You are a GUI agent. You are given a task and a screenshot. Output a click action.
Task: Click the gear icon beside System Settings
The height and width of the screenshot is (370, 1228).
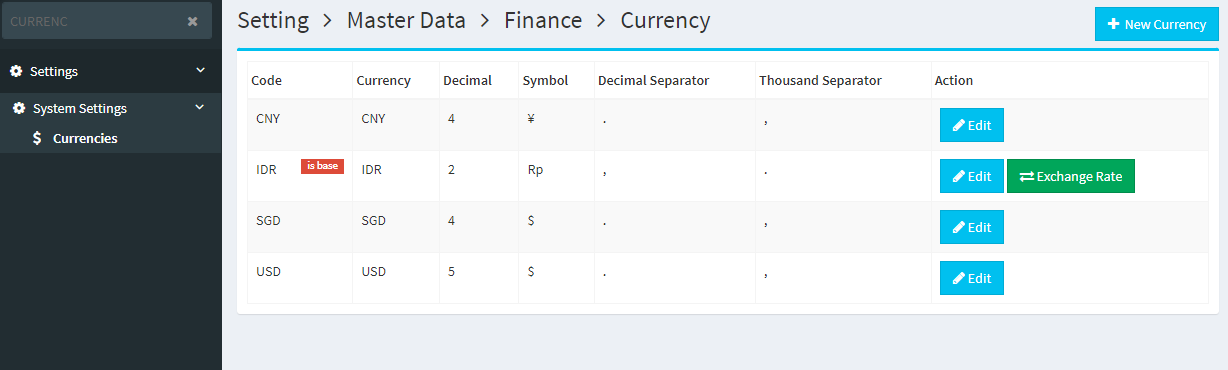coord(19,108)
